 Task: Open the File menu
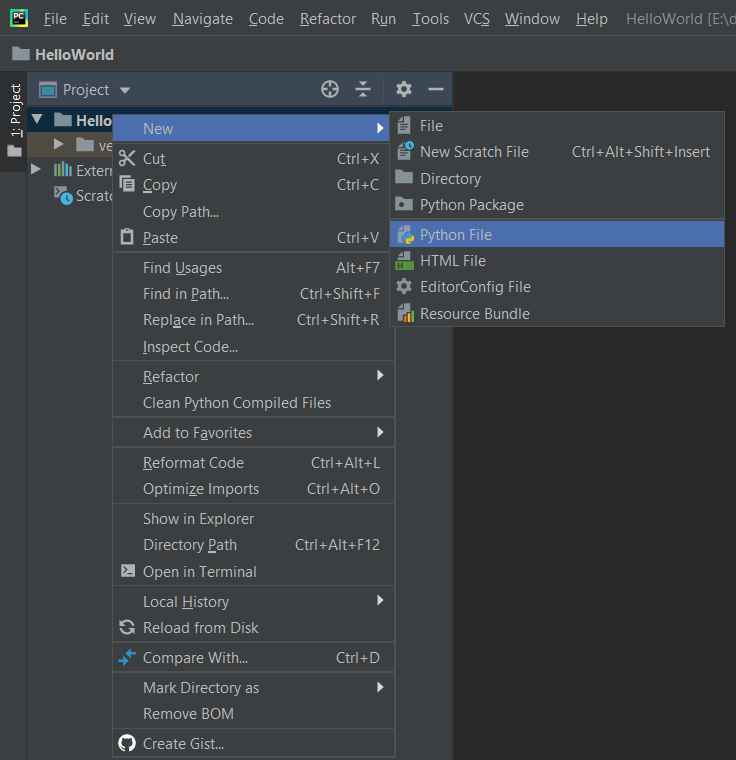[x=55, y=19]
